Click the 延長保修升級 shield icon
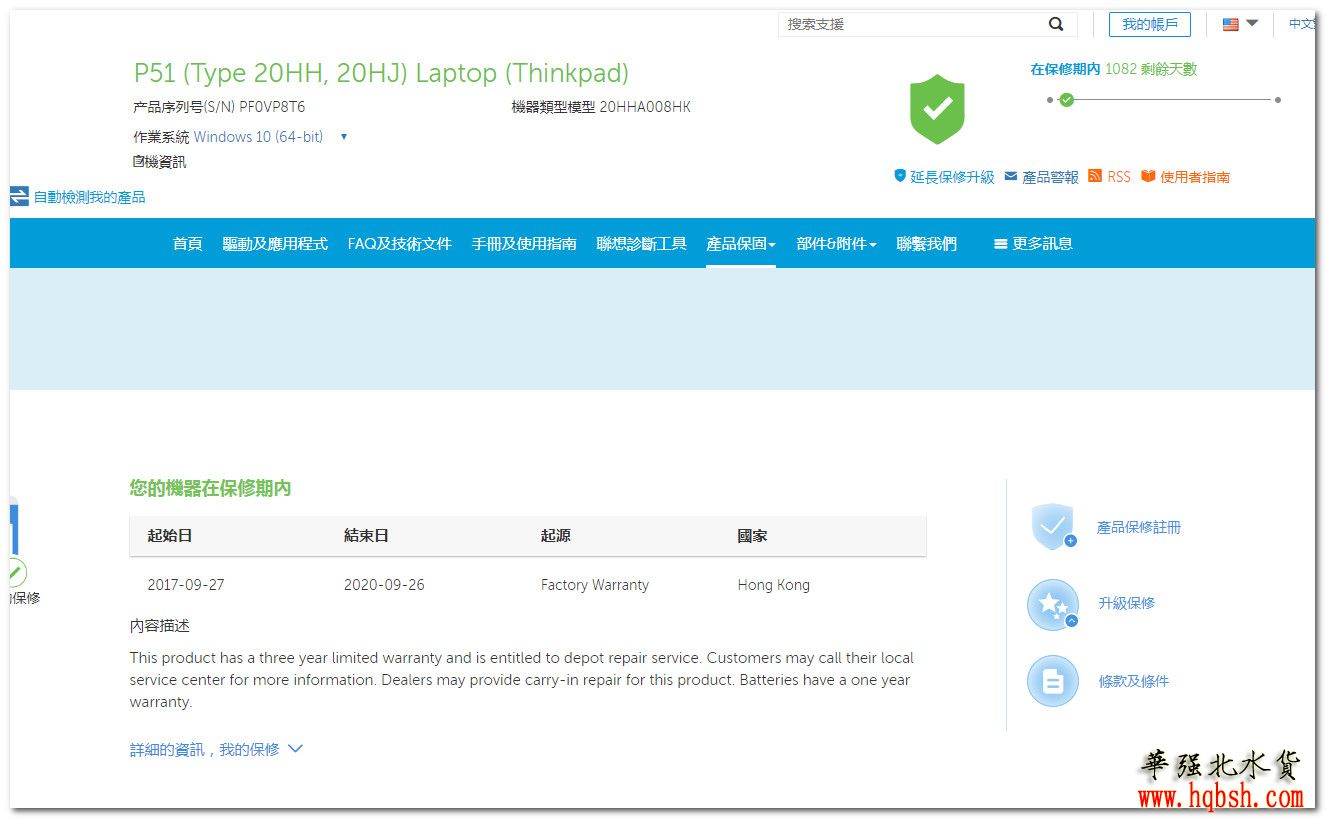 (900, 176)
